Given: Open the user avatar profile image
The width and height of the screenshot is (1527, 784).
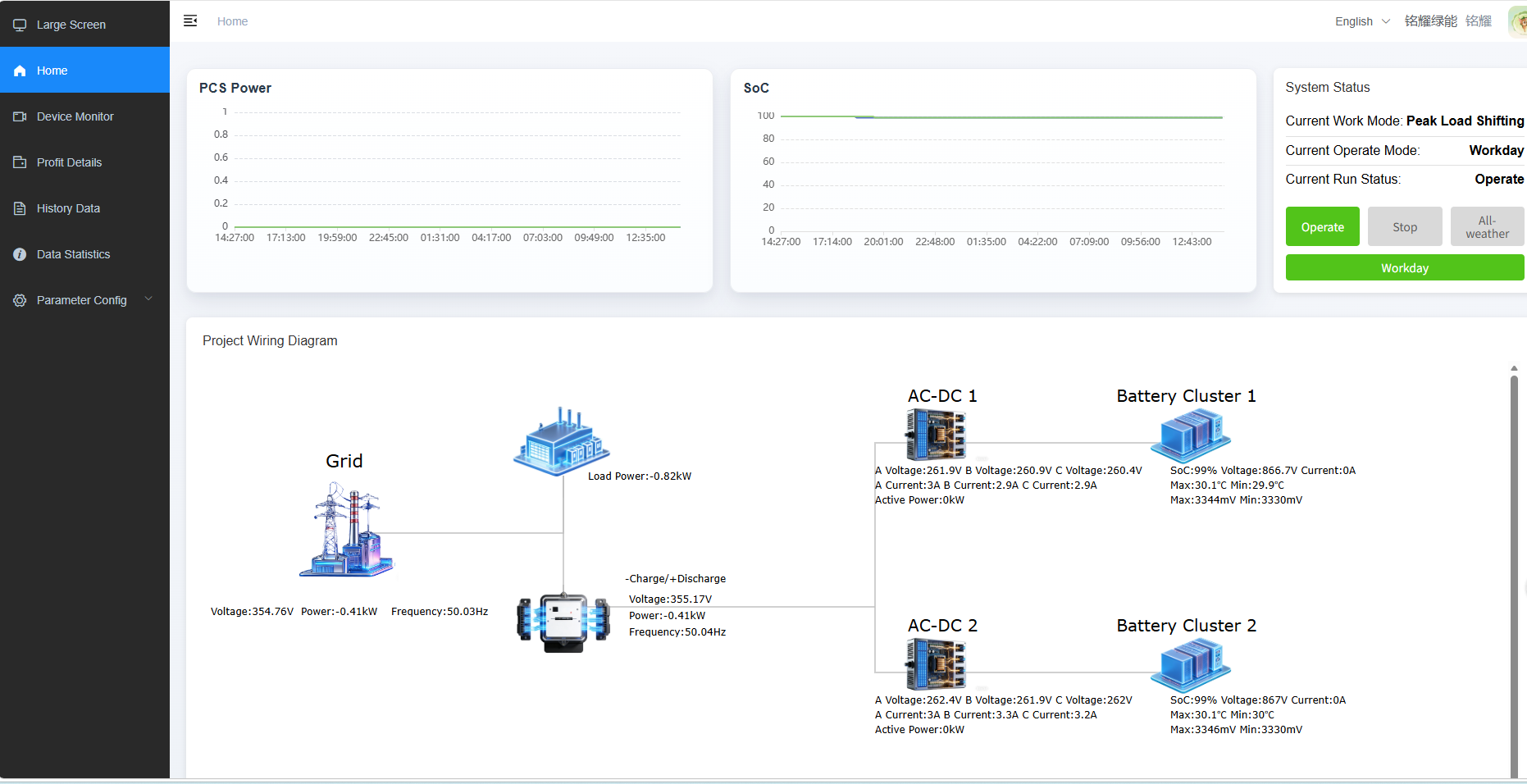Looking at the screenshot, I should click(x=1517, y=21).
